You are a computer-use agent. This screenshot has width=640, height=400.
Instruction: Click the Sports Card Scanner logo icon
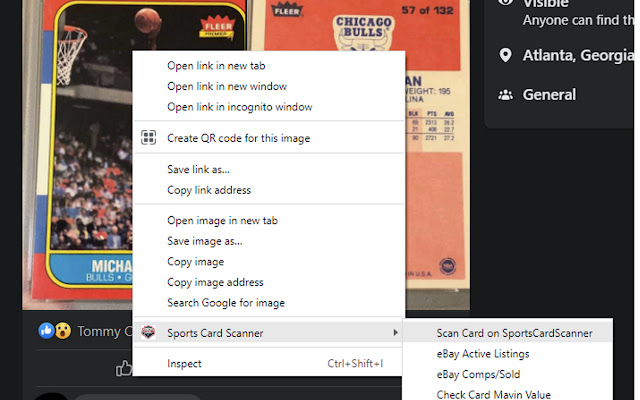click(148, 332)
